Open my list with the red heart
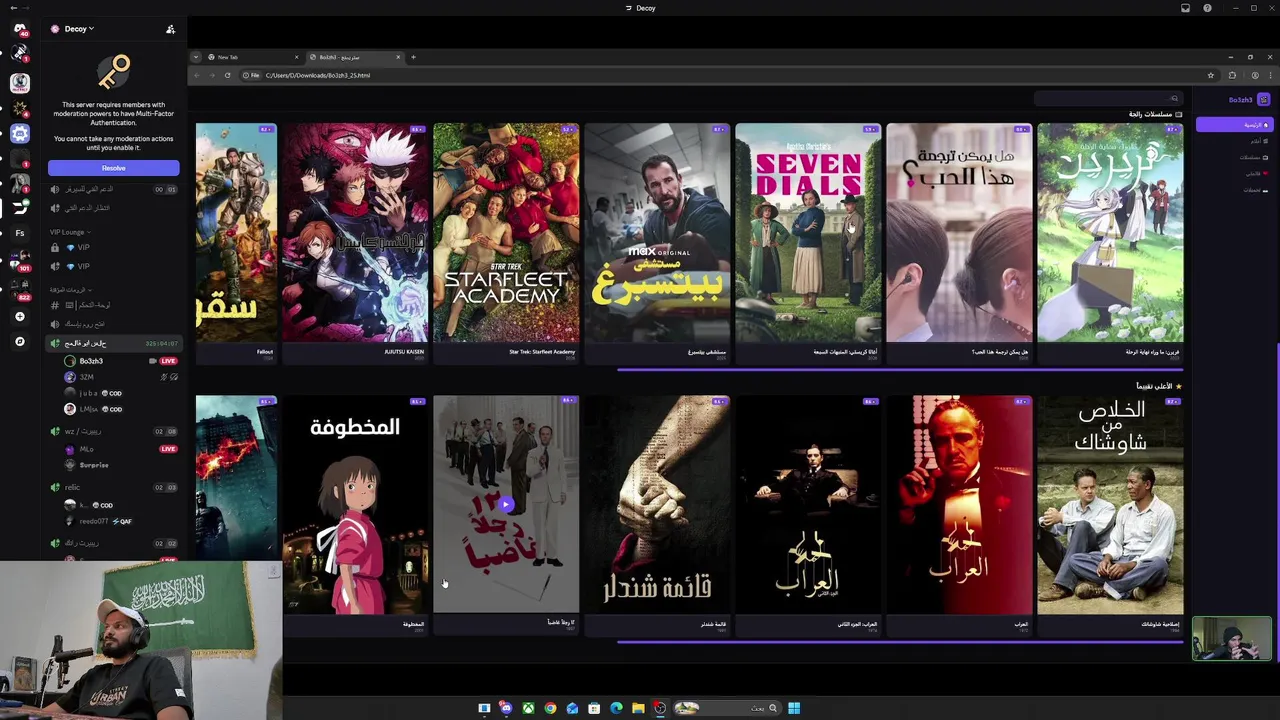This screenshot has width=1280, height=720. (x=1256, y=173)
